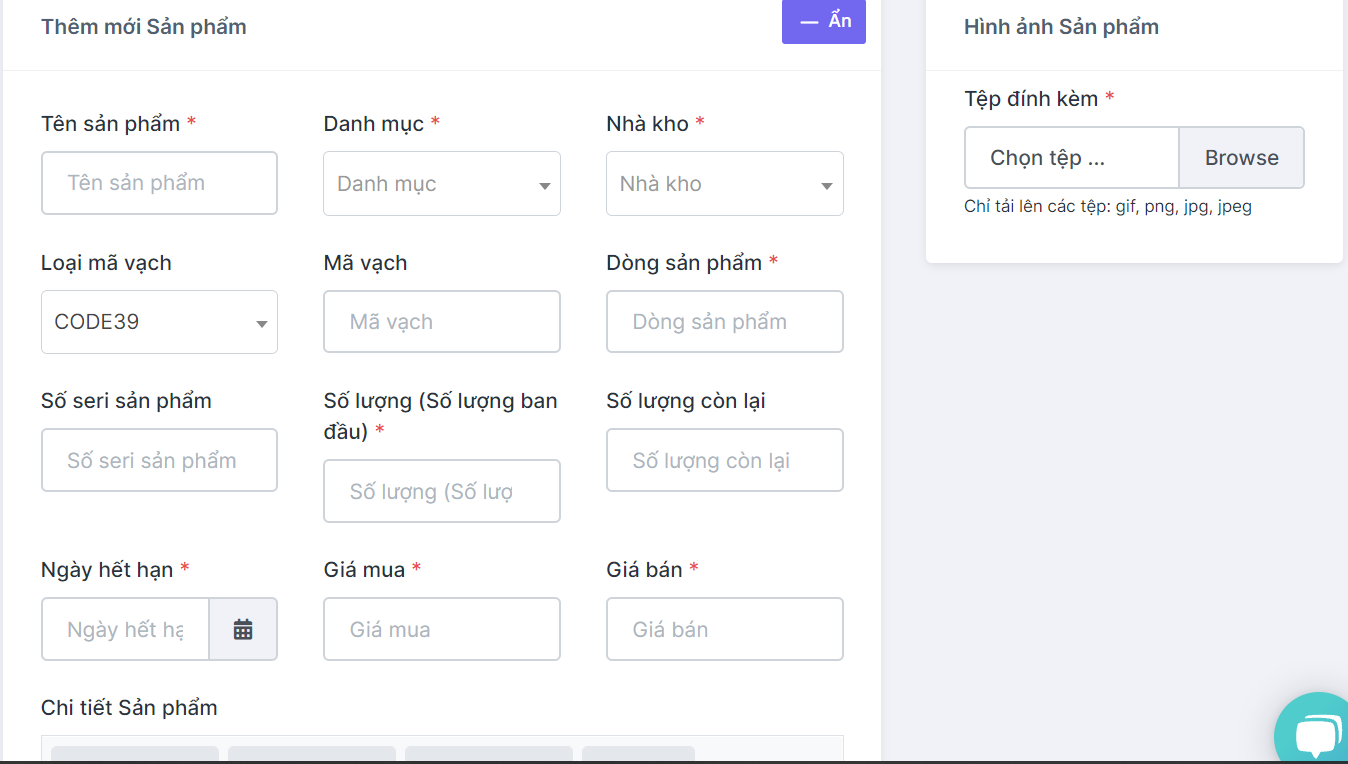Click the Thêm mới Sản phẩm heading

click(x=144, y=27)
